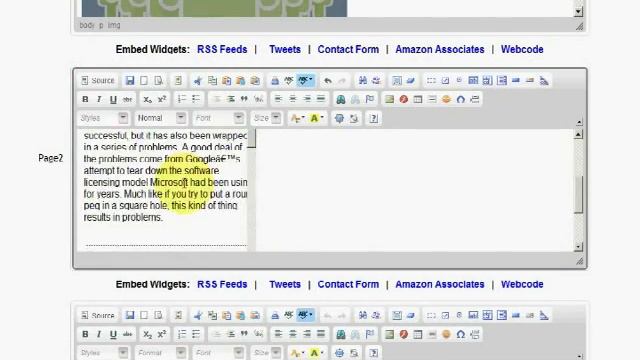Toggle Source view in the Page2 editor
640x360 pixels.
[98, 80]
